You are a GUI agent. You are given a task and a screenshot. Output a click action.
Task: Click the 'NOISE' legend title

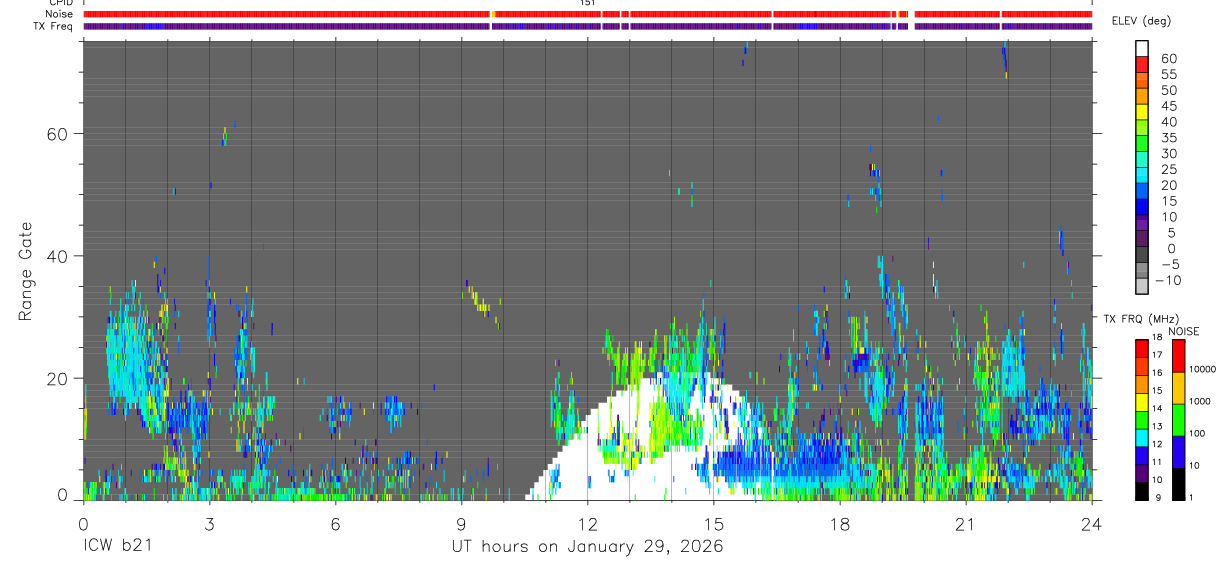(x=1183, y=331)
